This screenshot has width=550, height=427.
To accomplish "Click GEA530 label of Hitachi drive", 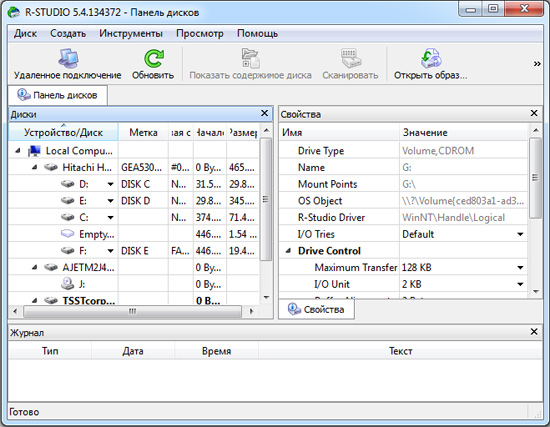I will (141, 167).
